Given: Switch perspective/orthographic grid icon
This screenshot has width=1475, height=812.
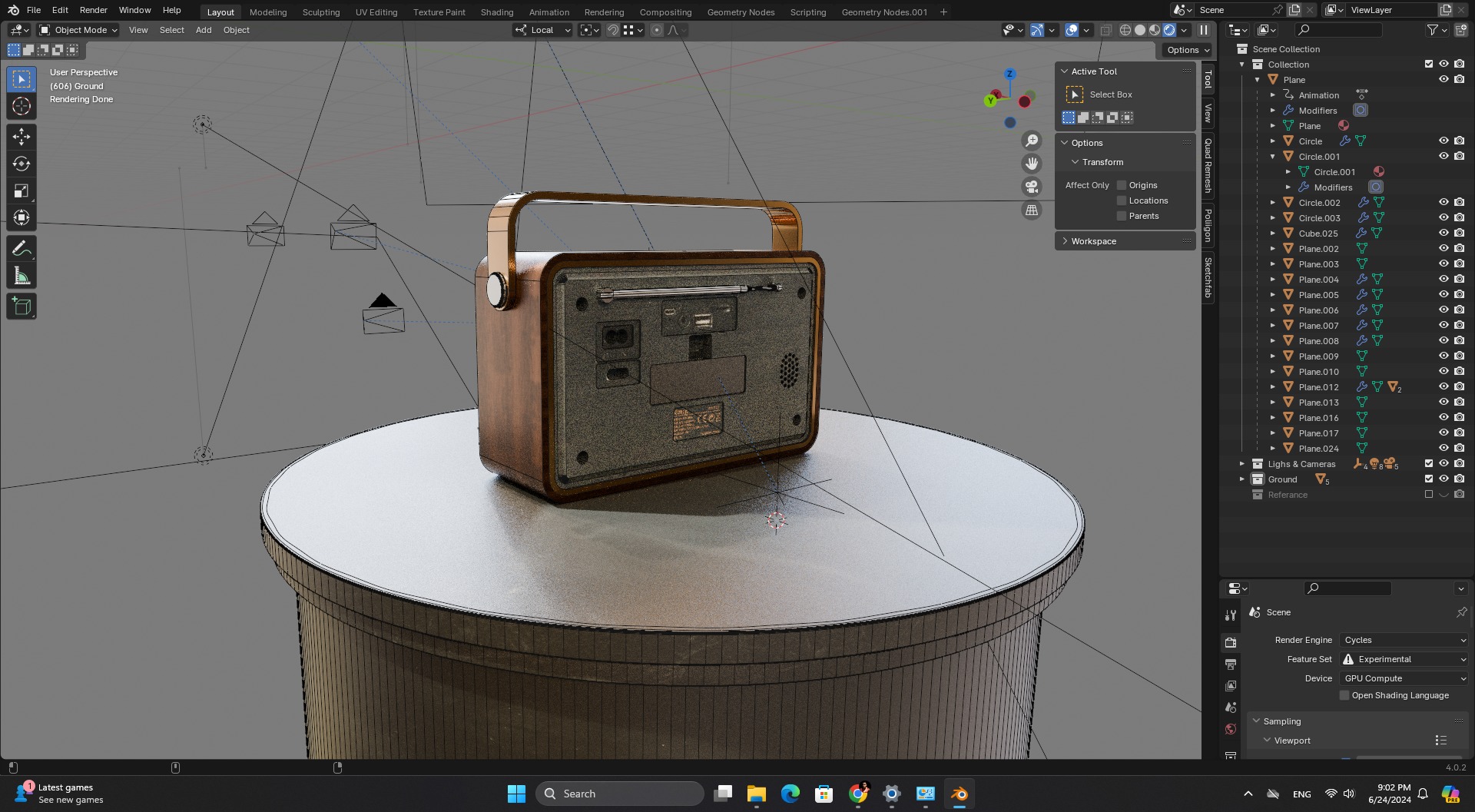Looking at the screenshot, I should tap(1032, 210).
